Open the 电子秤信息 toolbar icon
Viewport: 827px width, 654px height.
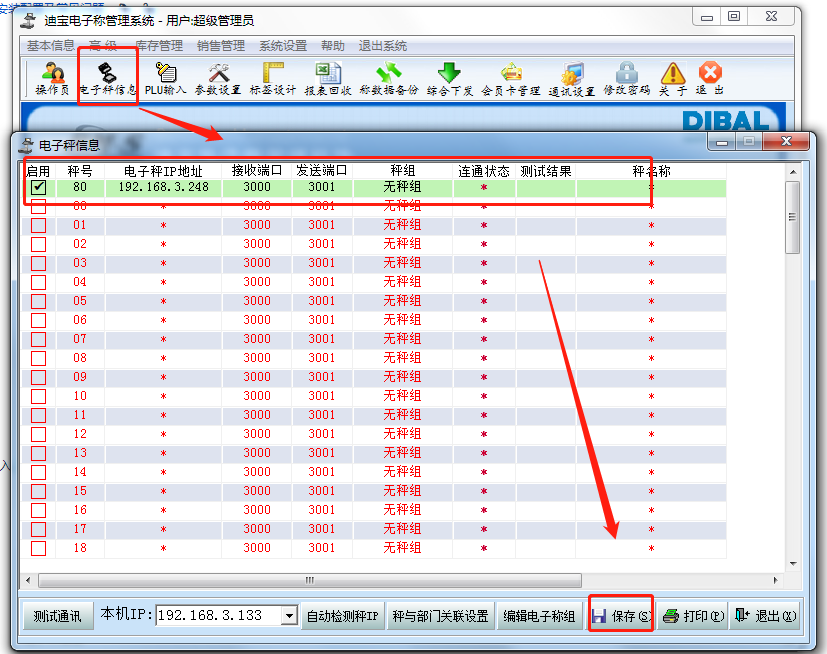coord(108,78)
